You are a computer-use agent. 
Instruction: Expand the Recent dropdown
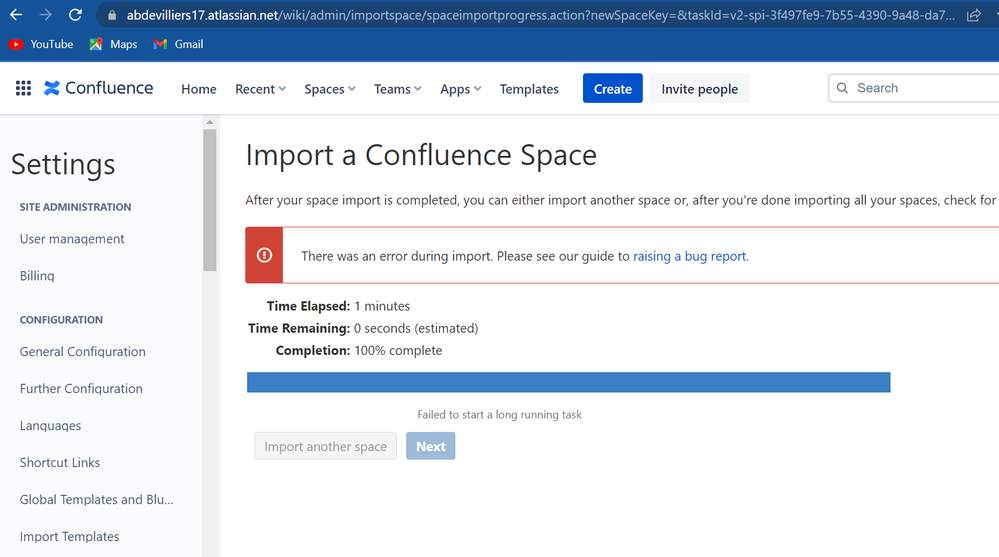click(x=261, y=89)
